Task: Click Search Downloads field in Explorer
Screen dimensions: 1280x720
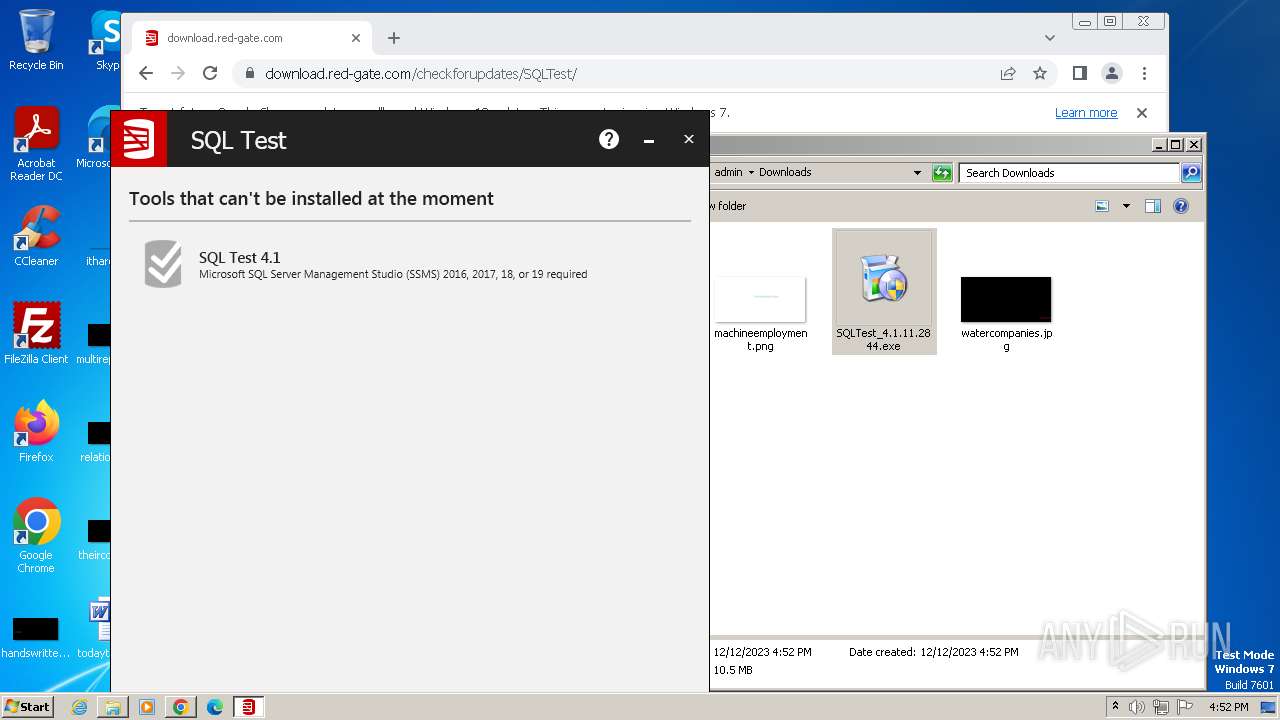Action: point(1069,173)
